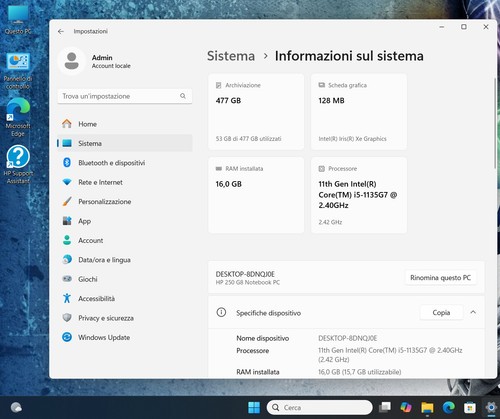
Task: Click the RAM installata 16,0 GB card
Action: pos(256,195)
